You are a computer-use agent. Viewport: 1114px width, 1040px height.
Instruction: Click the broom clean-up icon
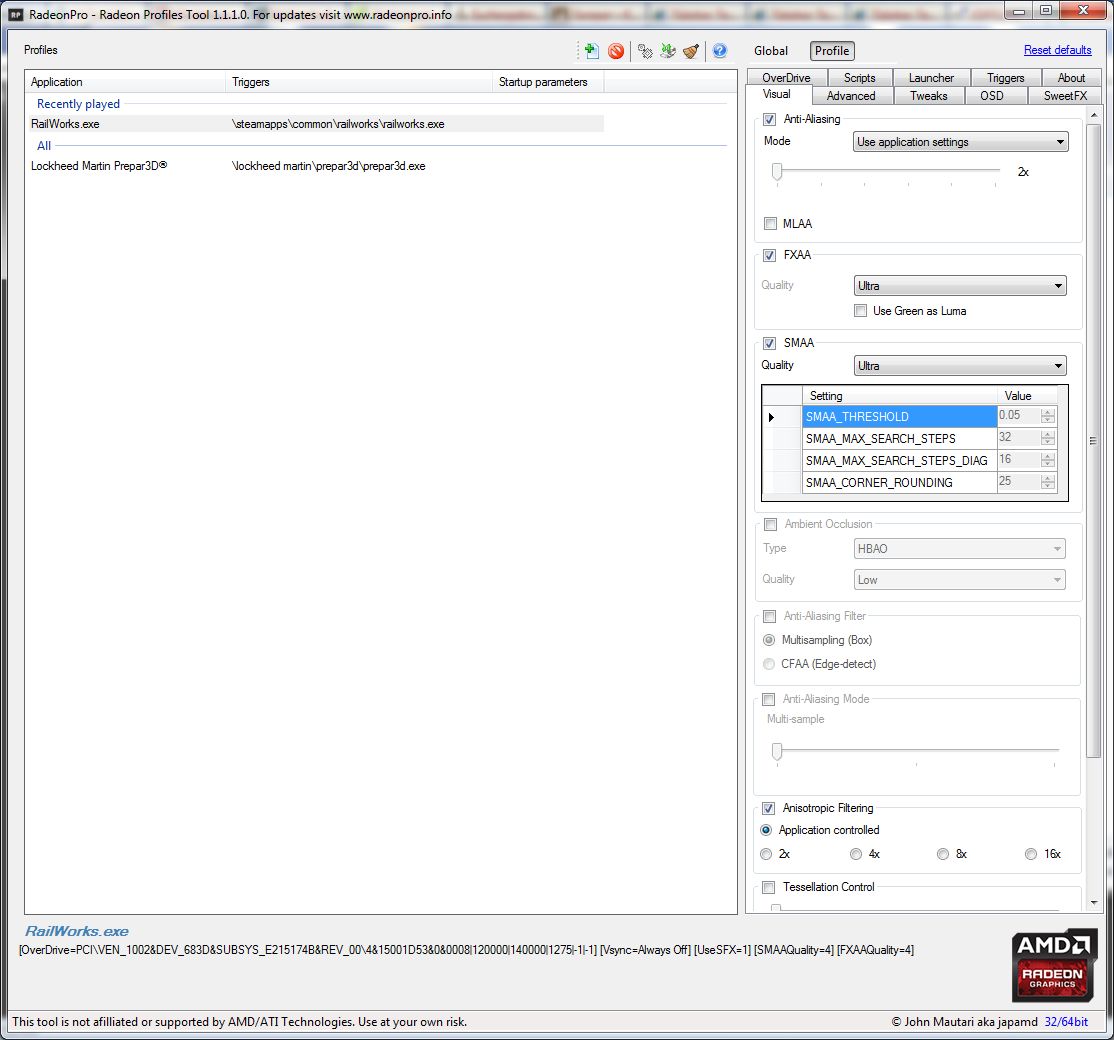(x=691, y=50)
